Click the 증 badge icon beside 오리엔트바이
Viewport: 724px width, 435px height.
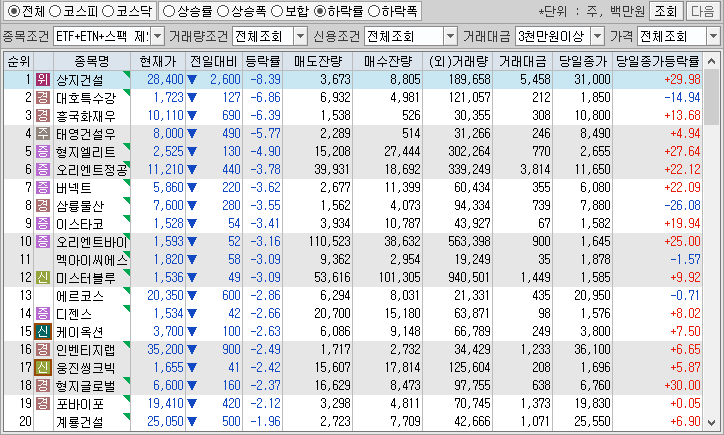(43, 242)
